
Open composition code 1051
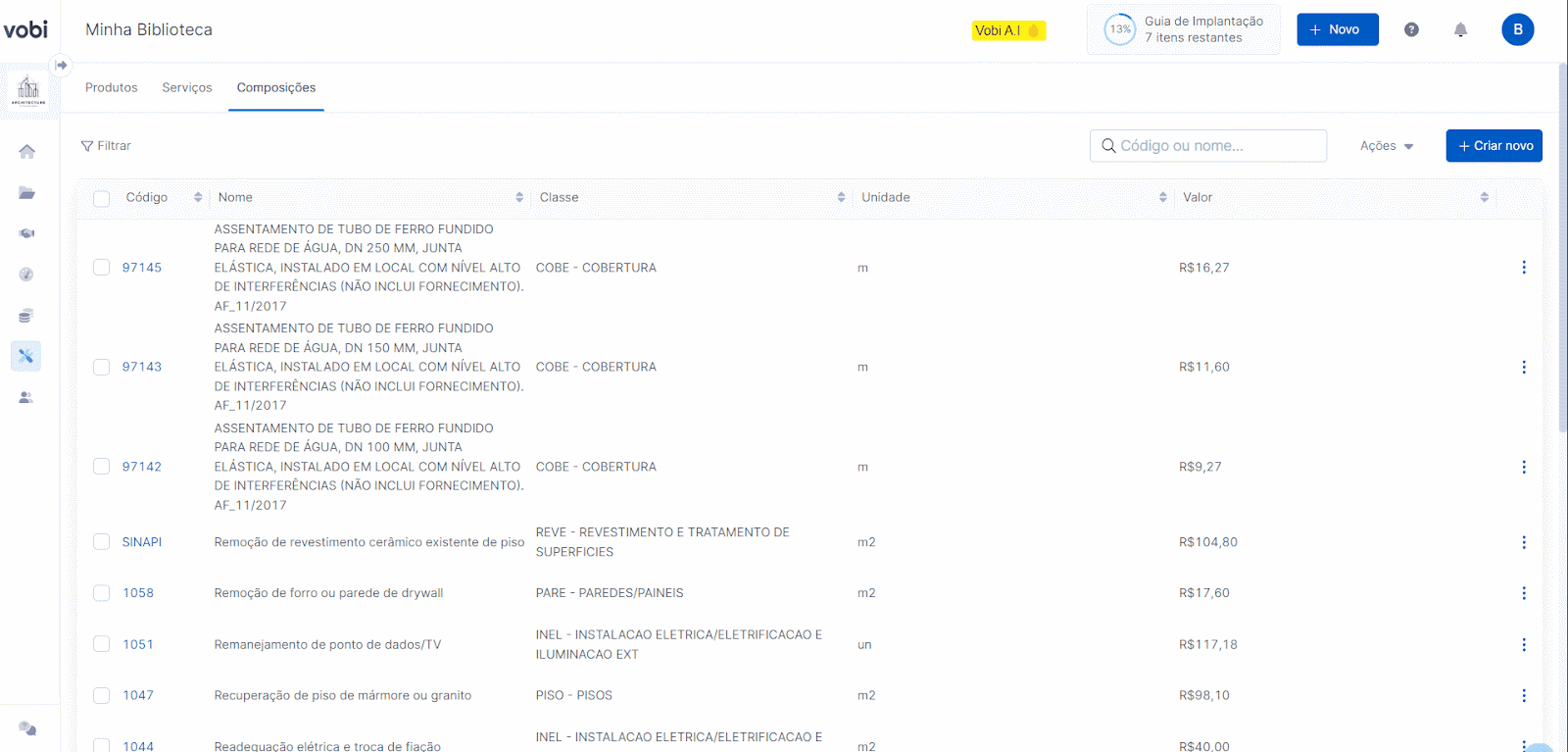[138, 644]
